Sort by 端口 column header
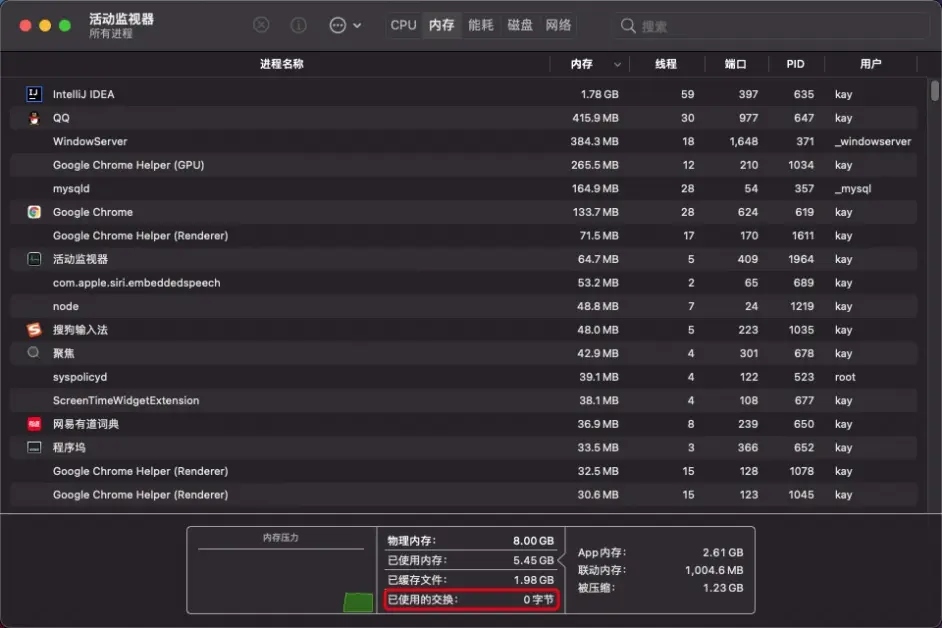 tap(735, 64)
